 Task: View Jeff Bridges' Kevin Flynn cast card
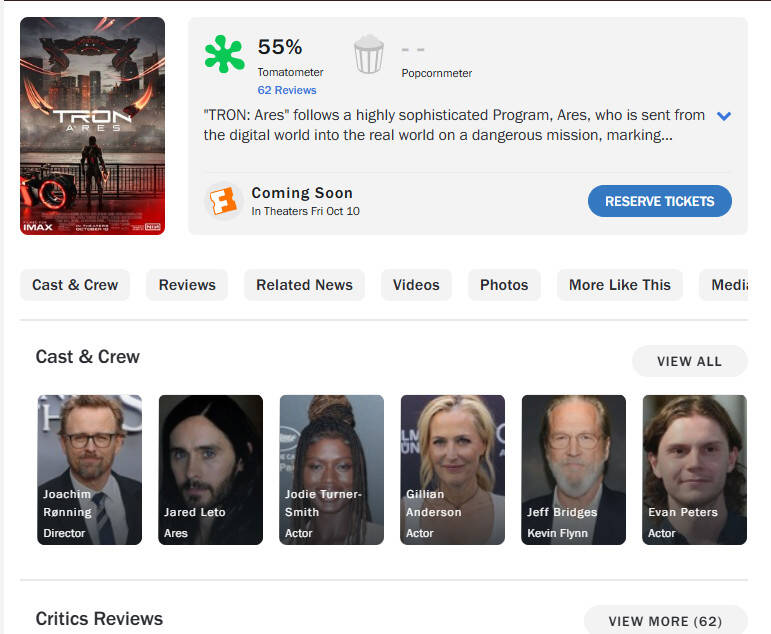[574, 469]
